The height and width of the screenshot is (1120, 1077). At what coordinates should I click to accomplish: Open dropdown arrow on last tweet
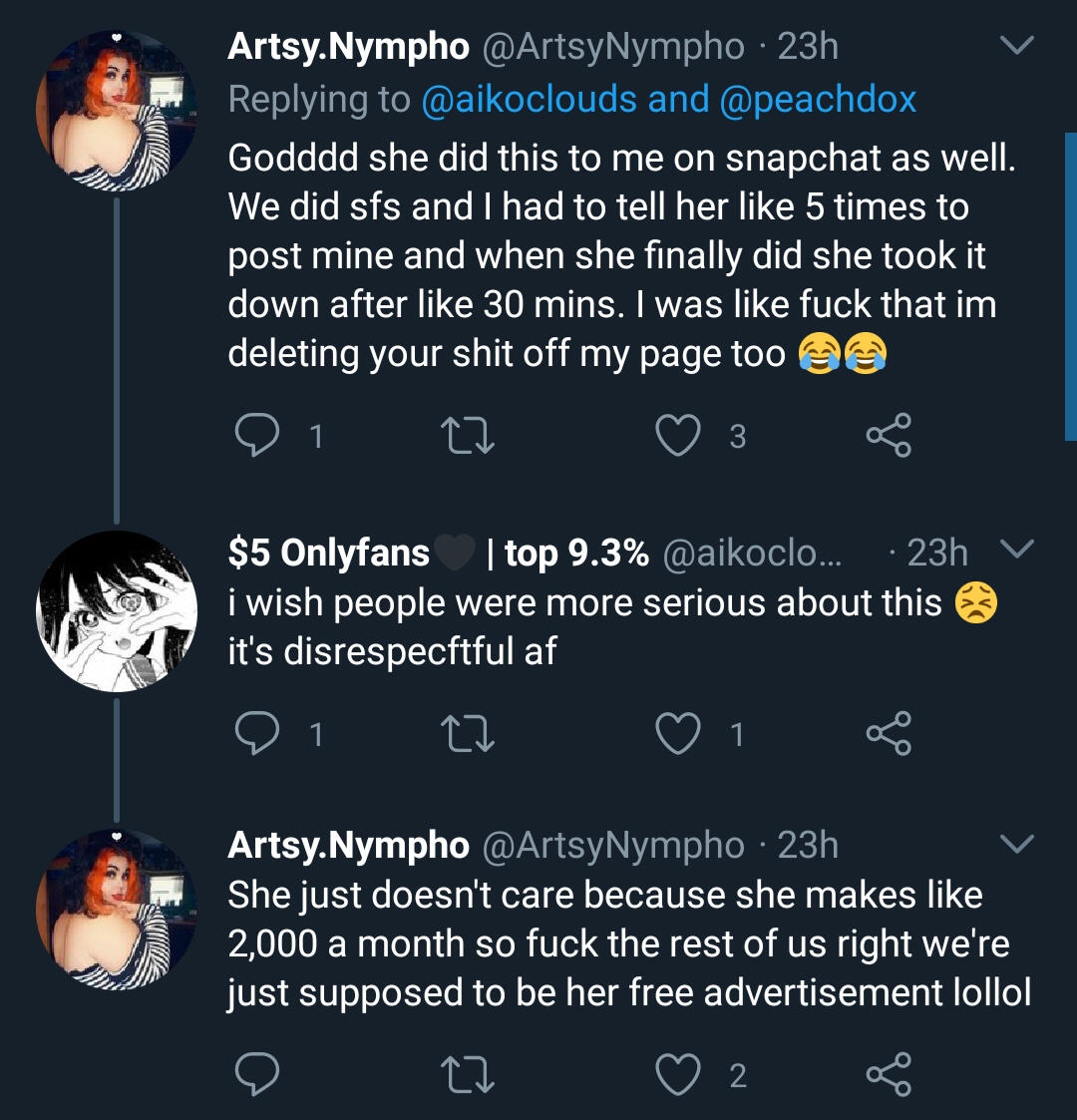point(1016,846)
